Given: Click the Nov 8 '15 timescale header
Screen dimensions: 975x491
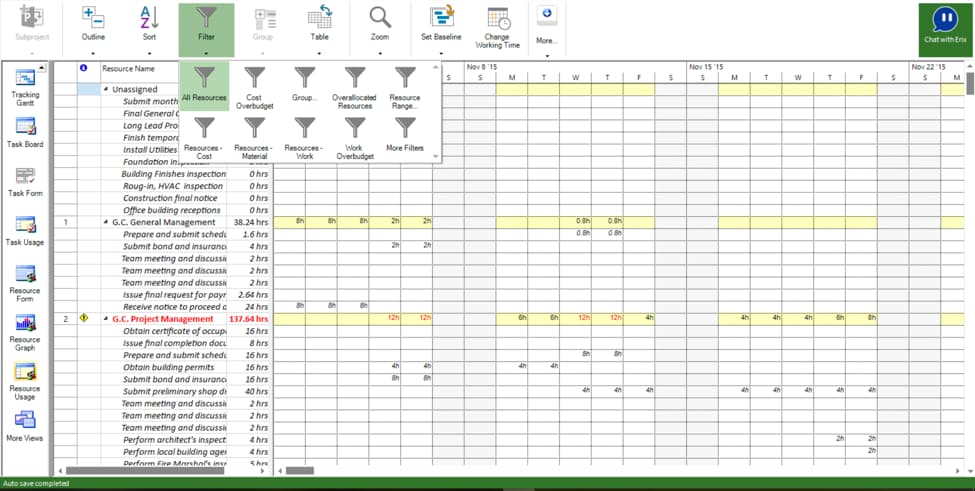Looking at the screenshot, I should [x=482, y=67].
